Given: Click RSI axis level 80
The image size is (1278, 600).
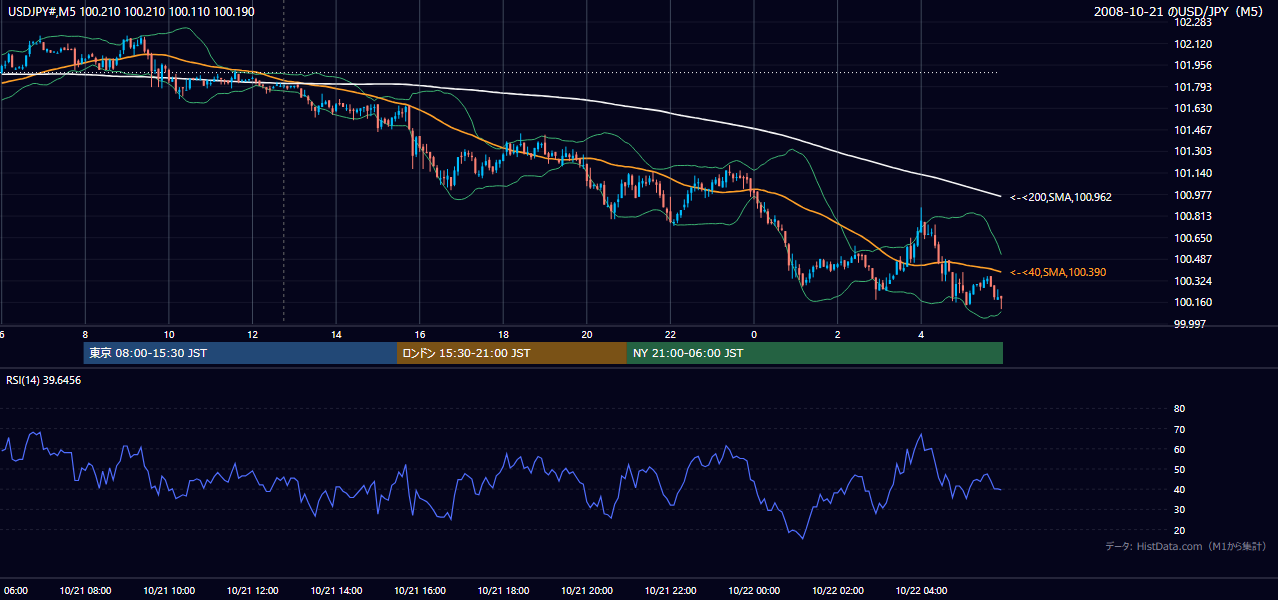Looking at the screenshot, I should pos(1179,409).
